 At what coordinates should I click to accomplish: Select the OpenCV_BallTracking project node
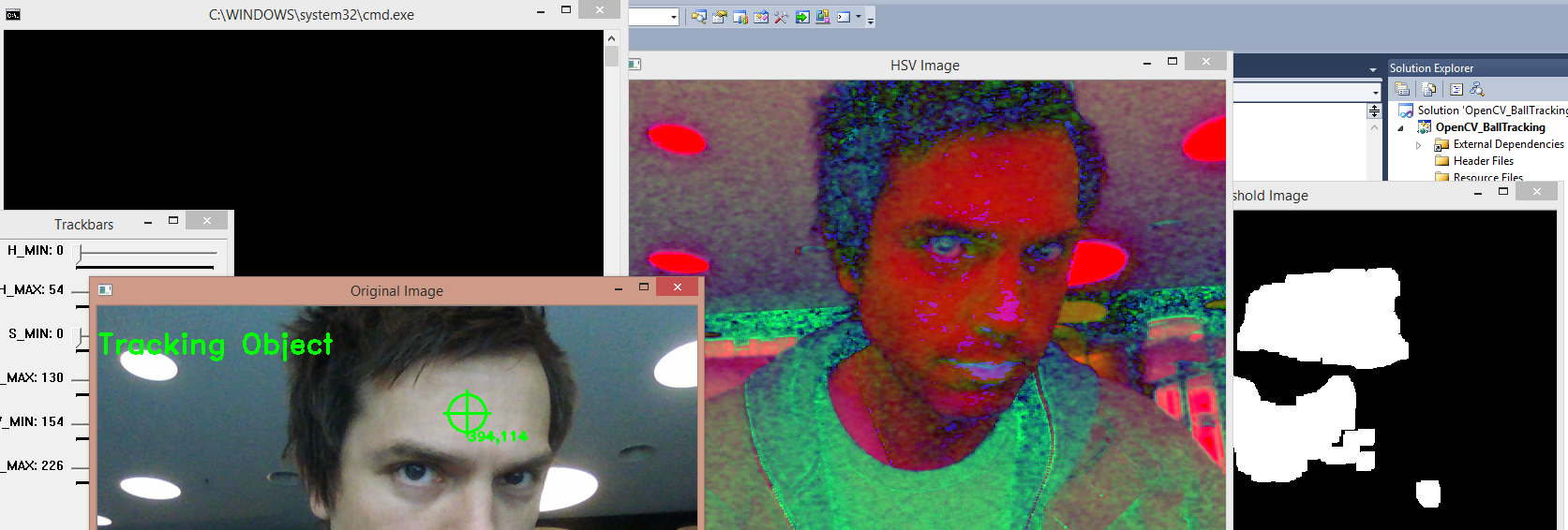click(1490, 127)
